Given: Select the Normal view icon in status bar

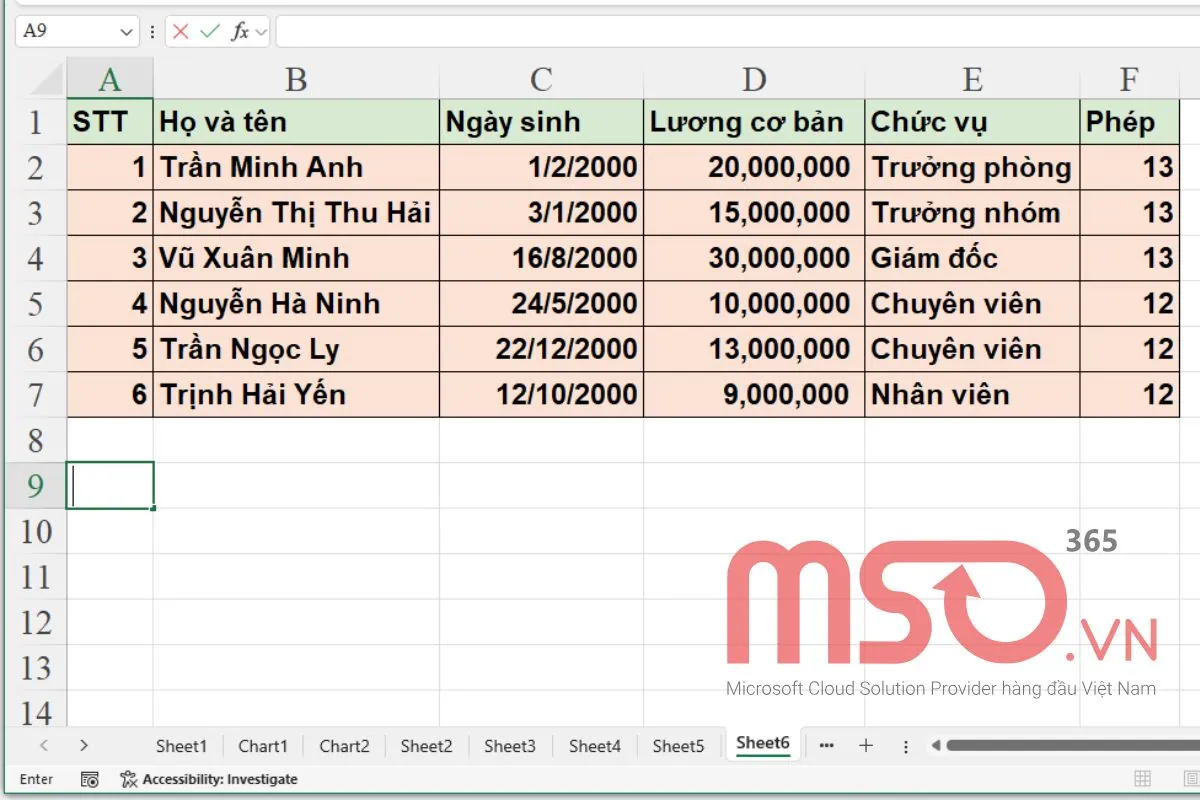Looking at the screenshot, I should coord(1140,778).
